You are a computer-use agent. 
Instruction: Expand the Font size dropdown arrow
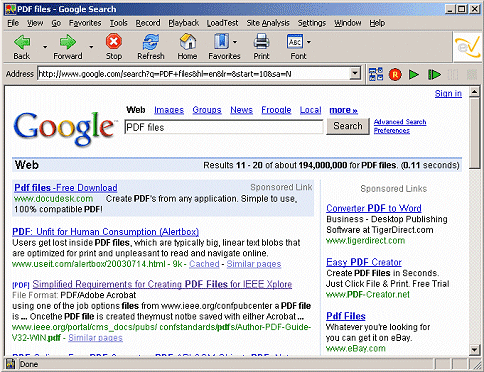[x=309, y=42]
